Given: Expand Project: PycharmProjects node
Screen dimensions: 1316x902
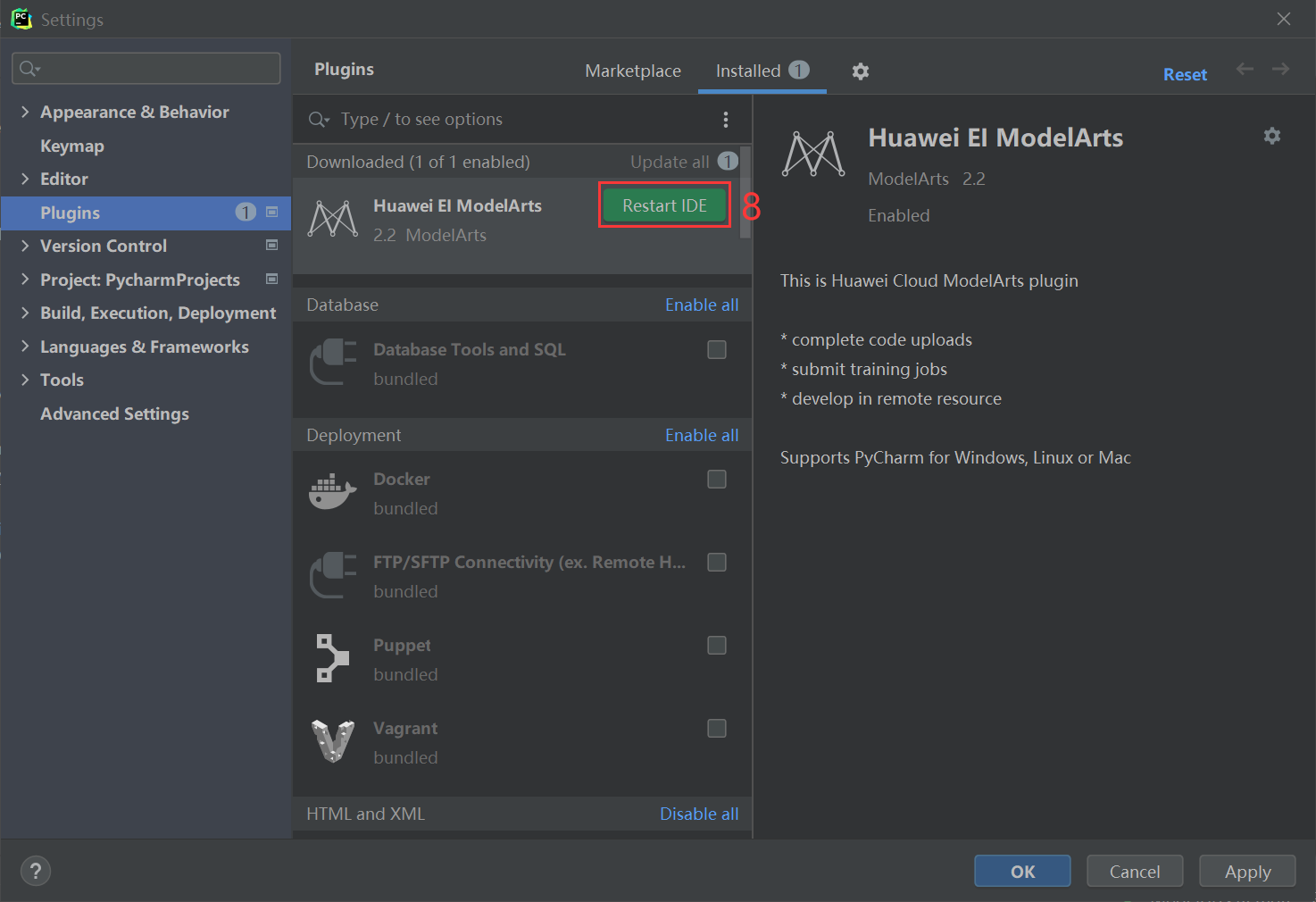Looking at the screenshot, I should [25, 280].
